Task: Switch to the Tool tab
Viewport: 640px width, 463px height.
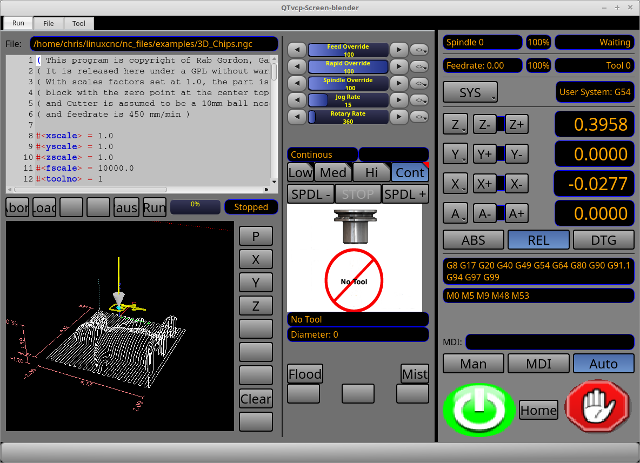Action: [x=79, y=22]
